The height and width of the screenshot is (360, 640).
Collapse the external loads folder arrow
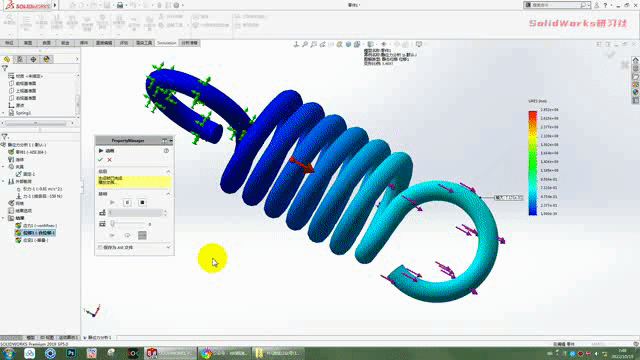point(4,181)
